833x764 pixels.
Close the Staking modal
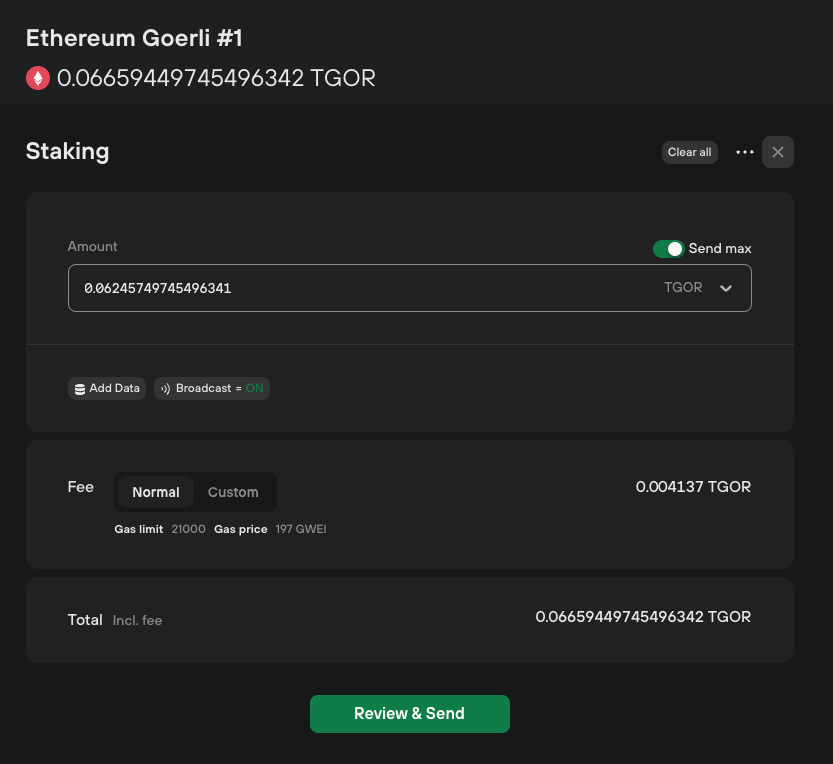[778, 152]
